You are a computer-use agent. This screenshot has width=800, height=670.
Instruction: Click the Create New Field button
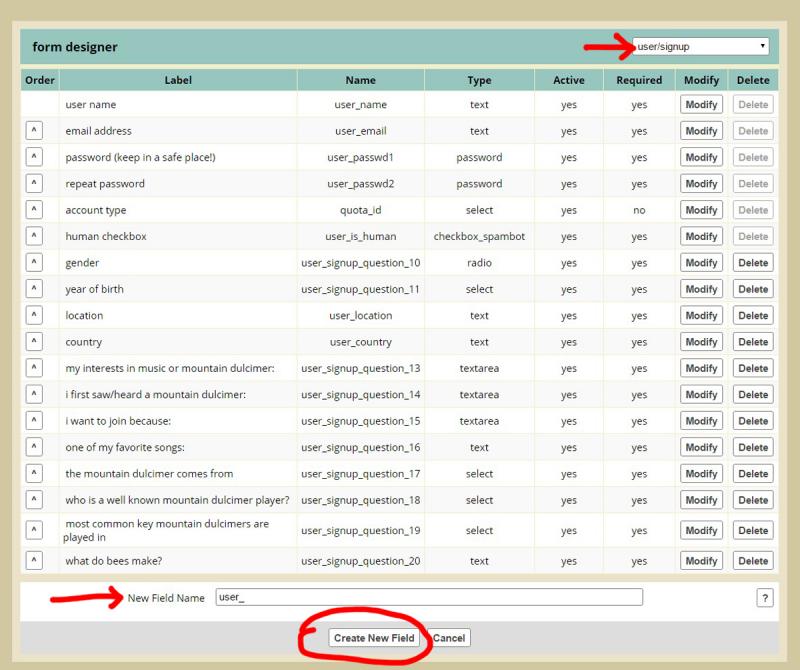coord(374,638)
